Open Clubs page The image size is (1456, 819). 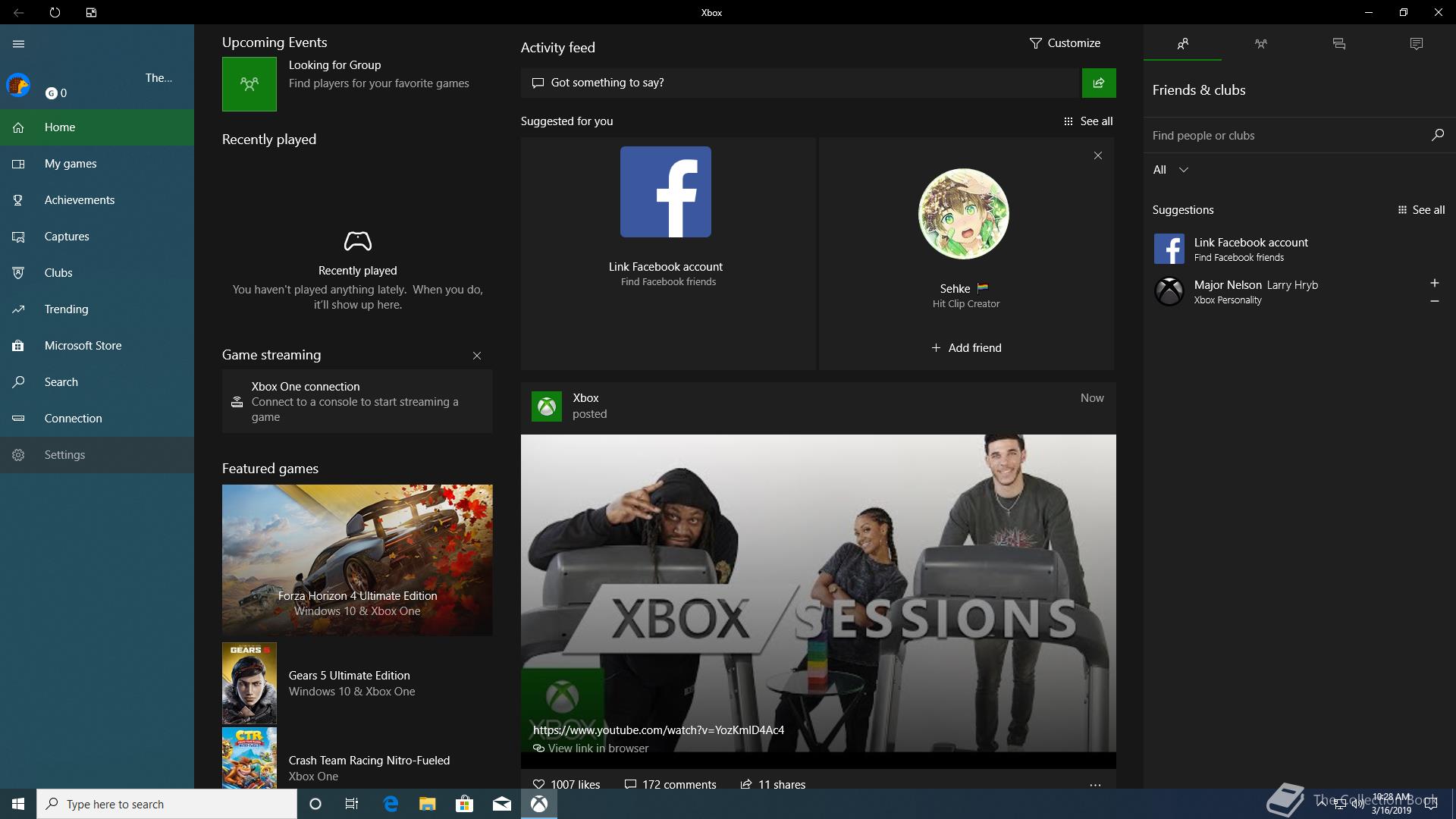pos(97,273)
